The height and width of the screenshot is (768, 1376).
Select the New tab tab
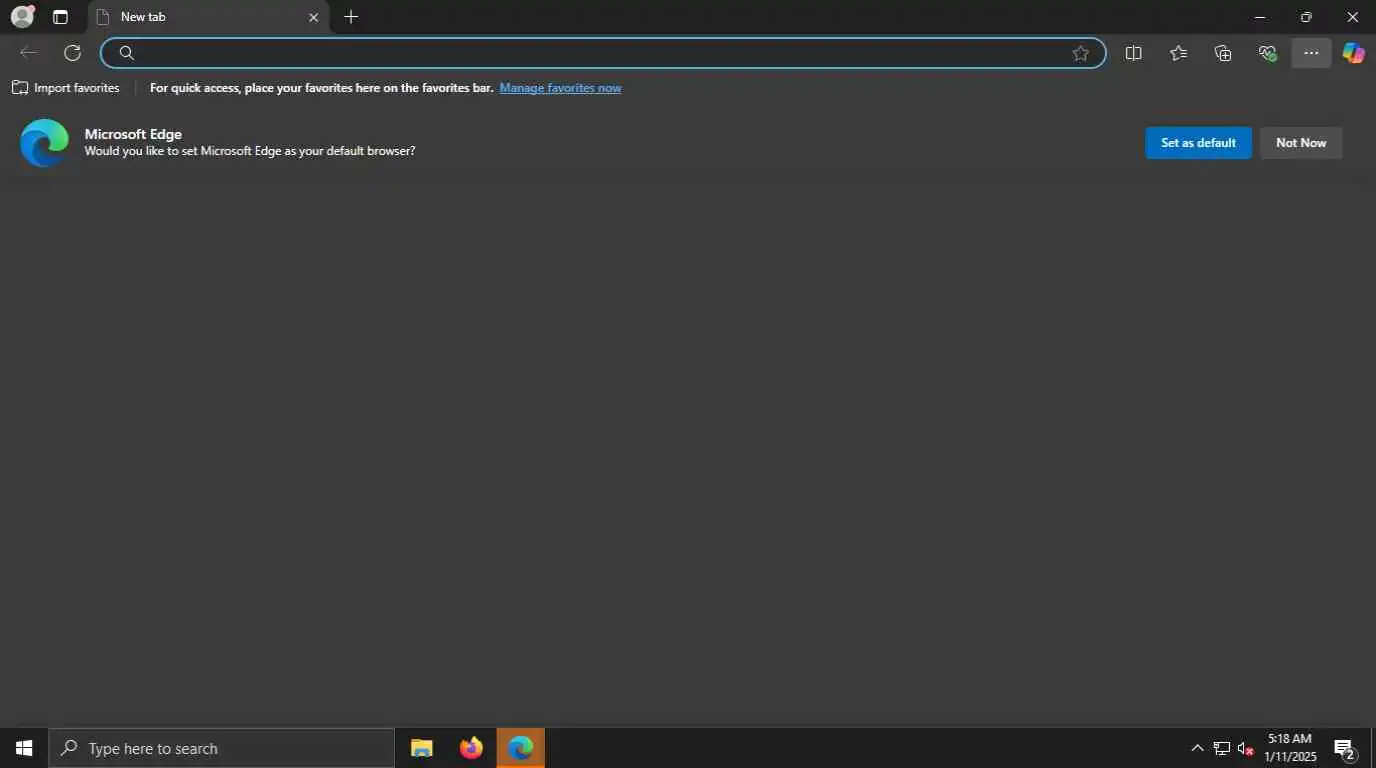click(208, 17)
